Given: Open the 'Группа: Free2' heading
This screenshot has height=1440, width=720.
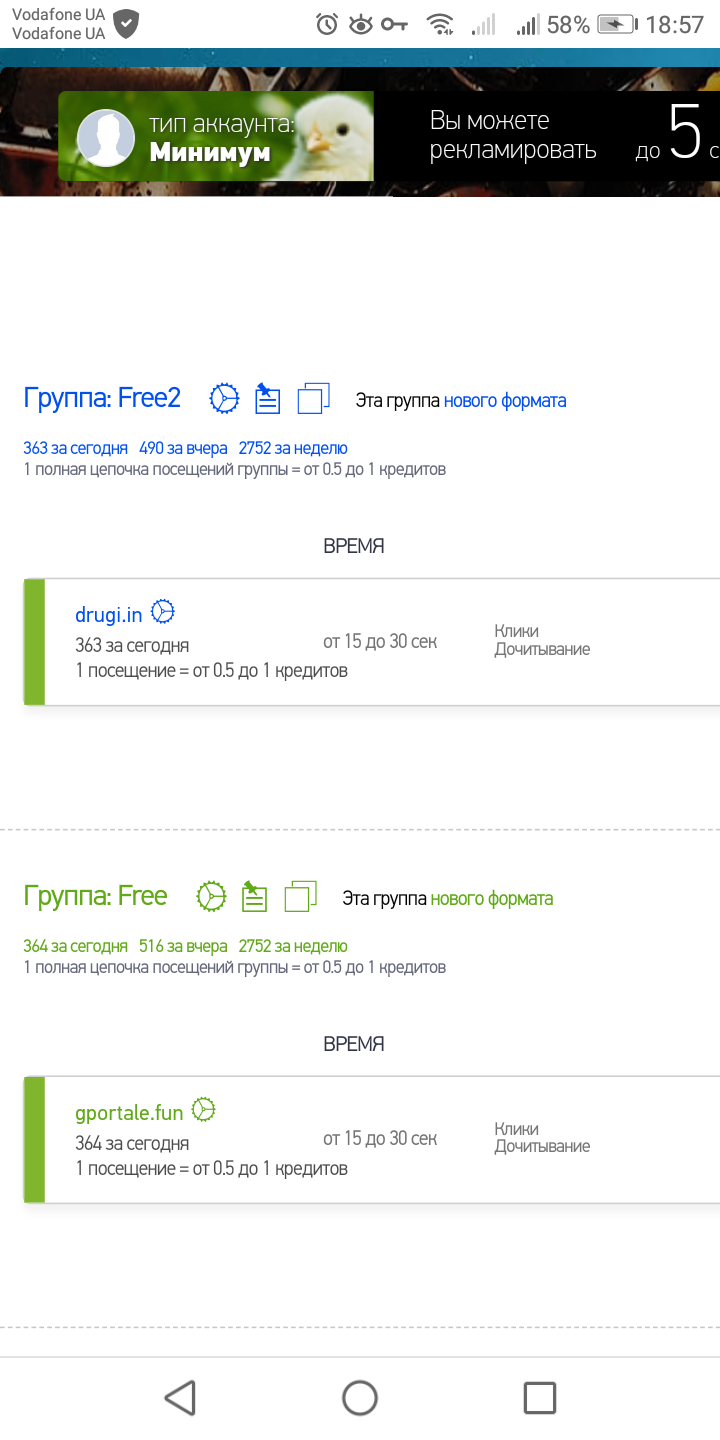Looking at the screenshot, I should pos(102,398).
